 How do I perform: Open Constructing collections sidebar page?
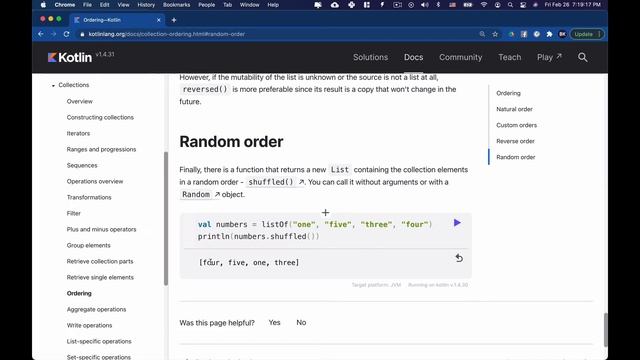pyautogui.click(x=100, y=117)
